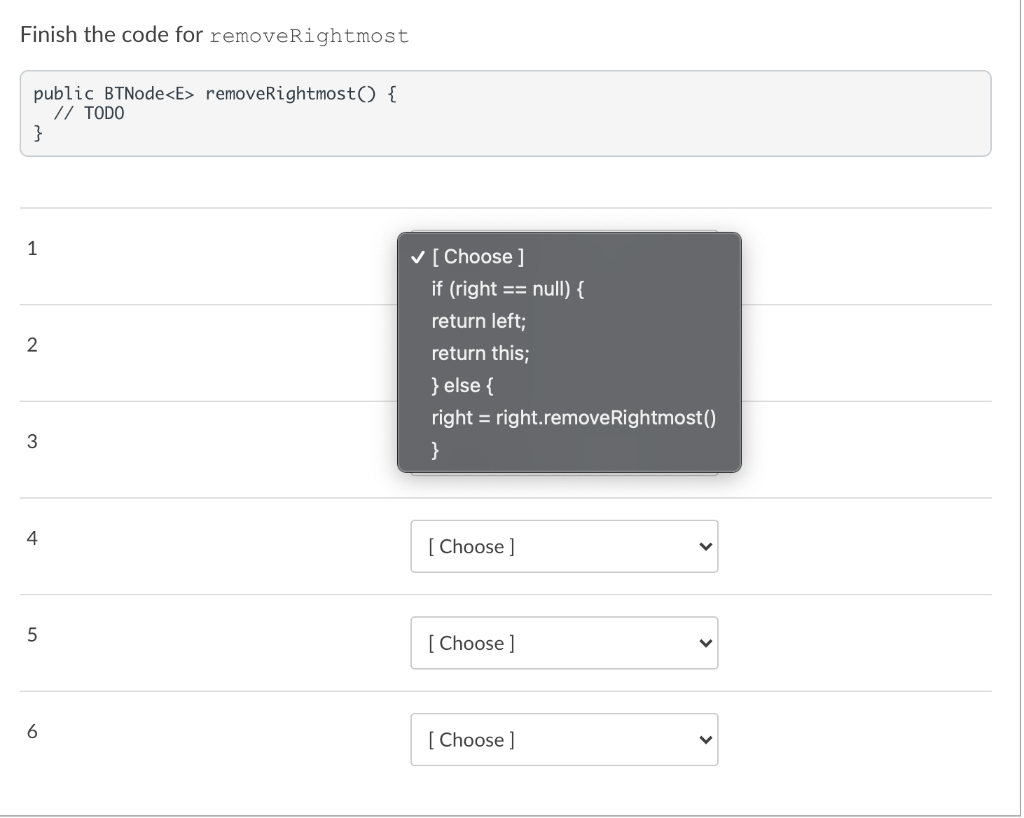
Task: Click the "// TODO" comment line
Action: click(x=91, y=113)
